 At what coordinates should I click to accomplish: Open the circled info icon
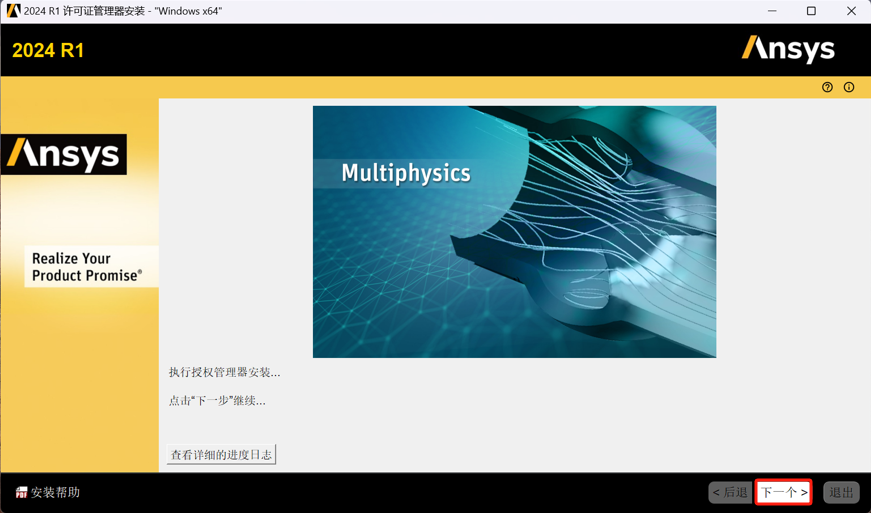[x=849, y=87]
